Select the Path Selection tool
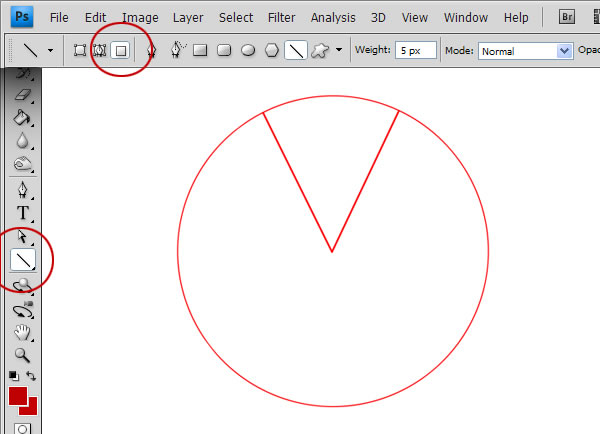 point(22,237)
